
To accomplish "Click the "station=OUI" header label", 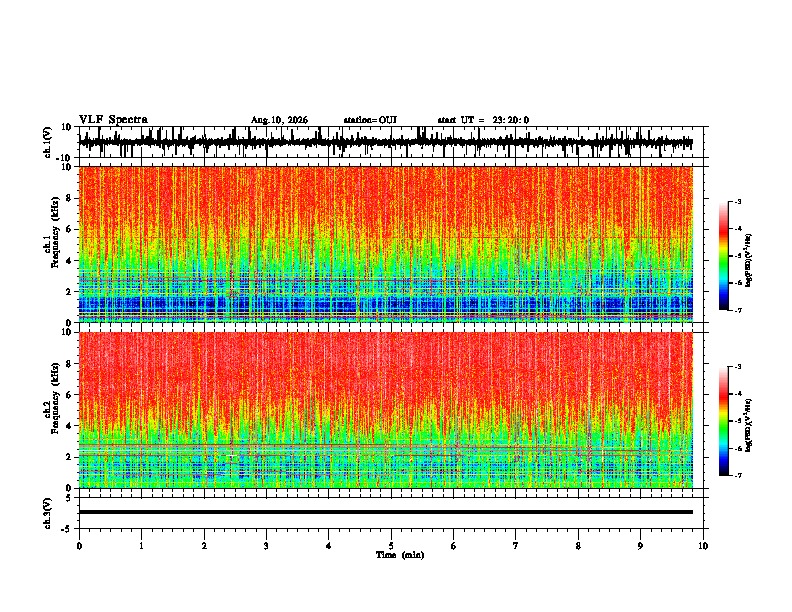I will (370, 120).
